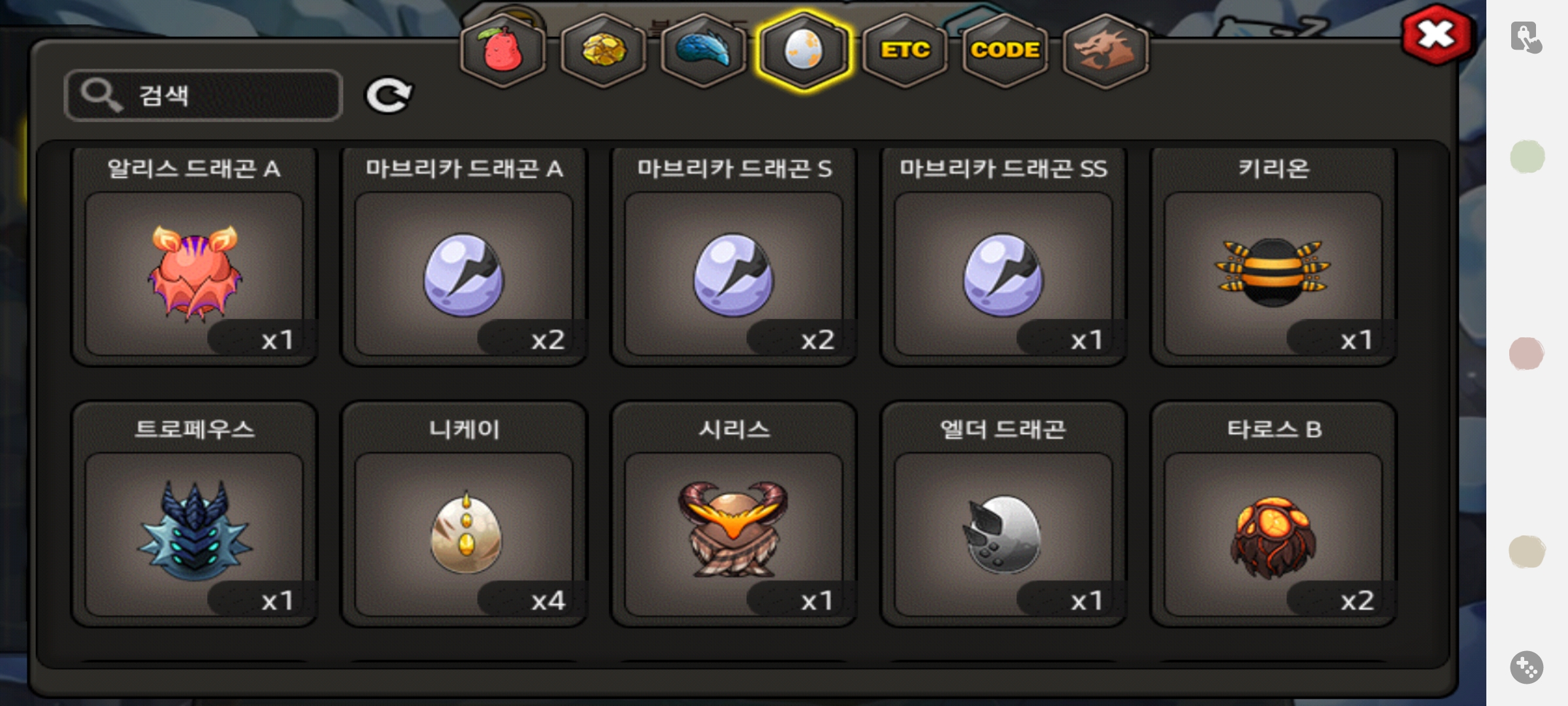Select the 타로스 B lava egg
This screenshot has height=706, width=1568.
1273,514
